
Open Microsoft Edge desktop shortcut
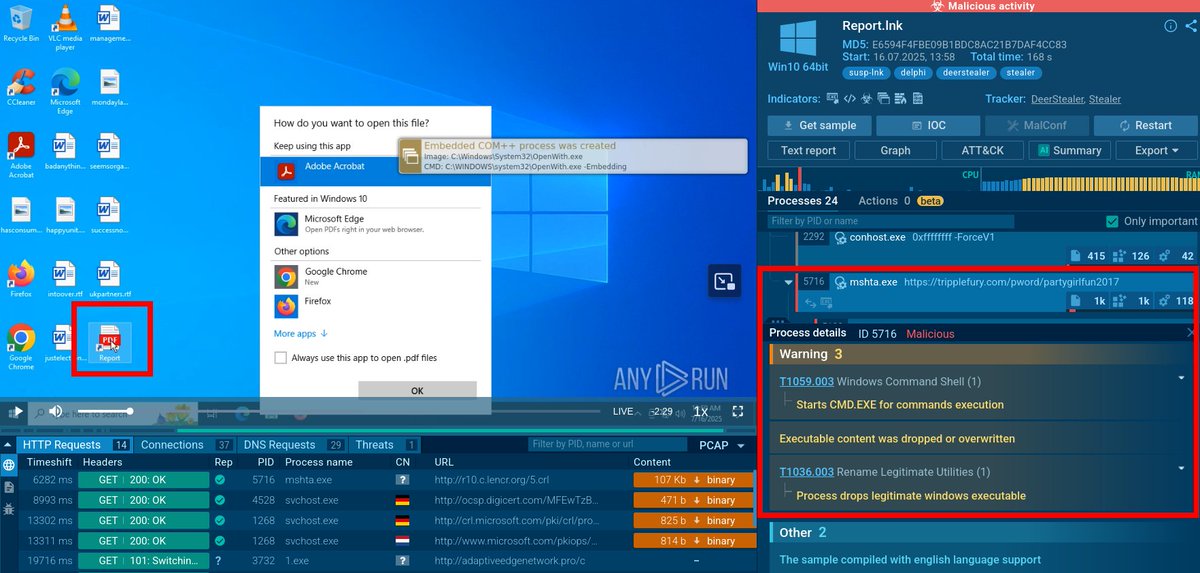[x=65, y=91]
